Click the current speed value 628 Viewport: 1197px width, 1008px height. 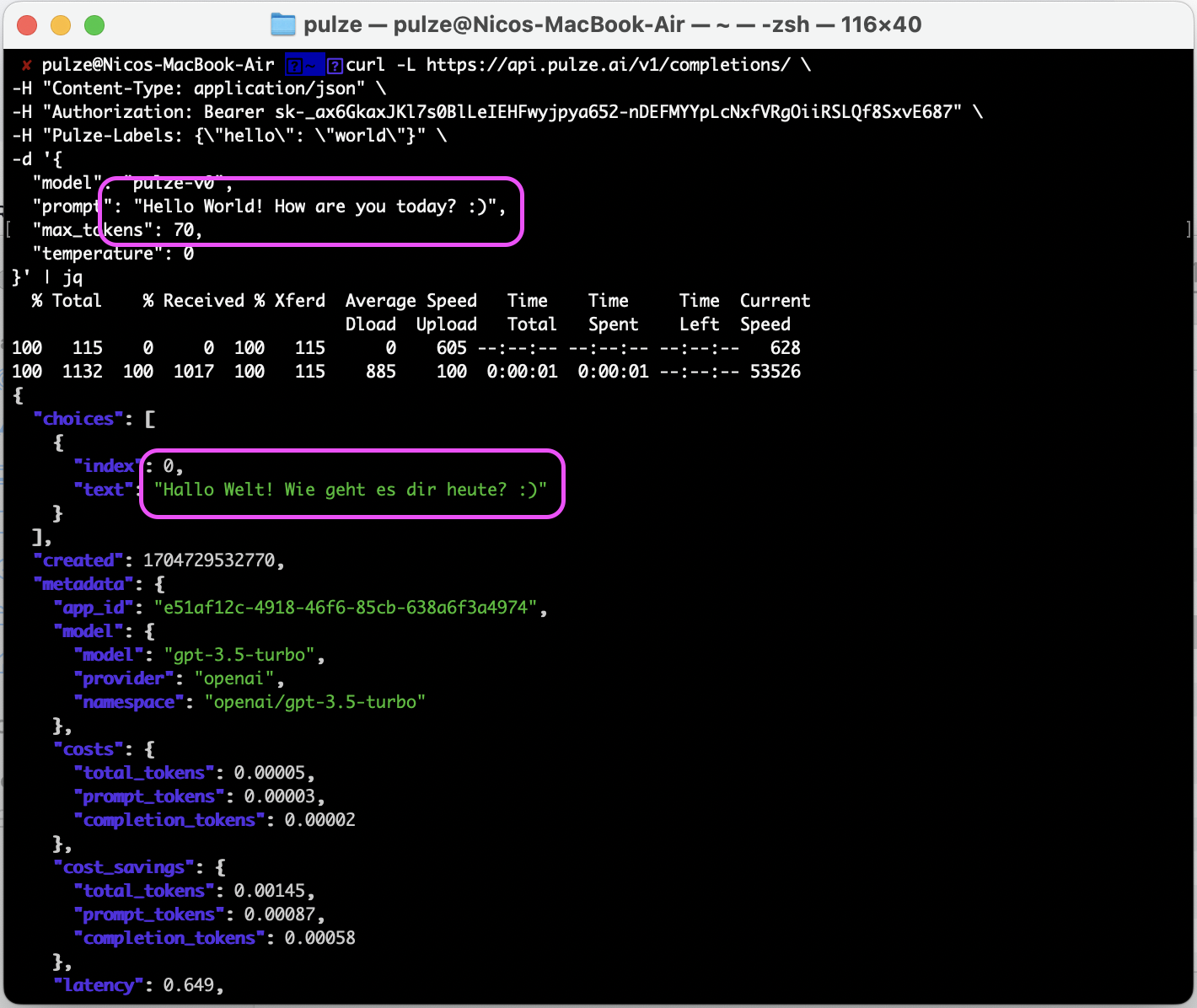[x=786, y=348]
